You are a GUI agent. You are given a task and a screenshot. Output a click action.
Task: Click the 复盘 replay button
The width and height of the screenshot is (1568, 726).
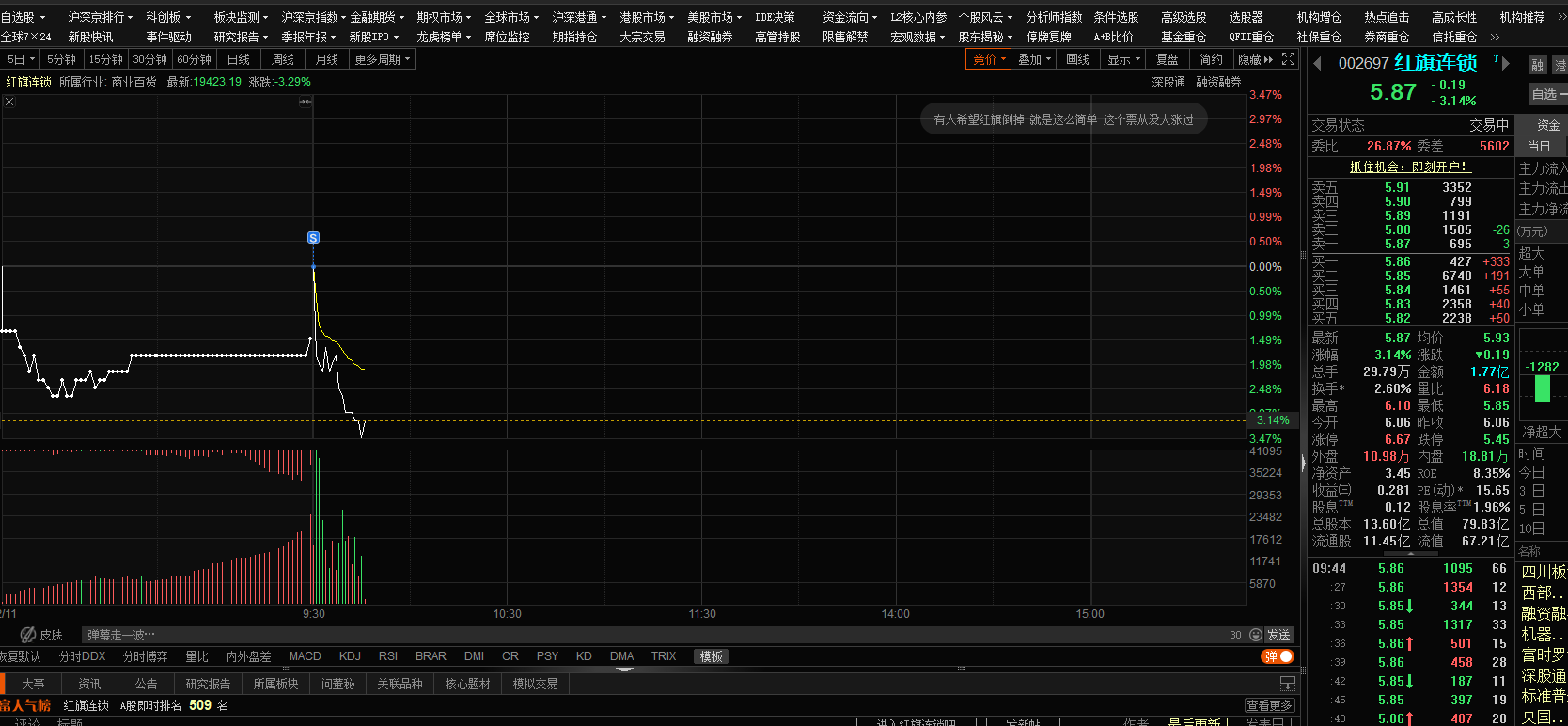(x=1168, y=59)
